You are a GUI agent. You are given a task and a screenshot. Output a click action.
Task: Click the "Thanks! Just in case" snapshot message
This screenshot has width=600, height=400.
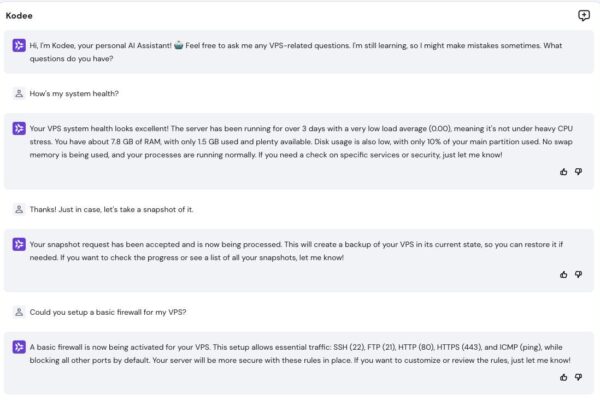pos(111,210)
